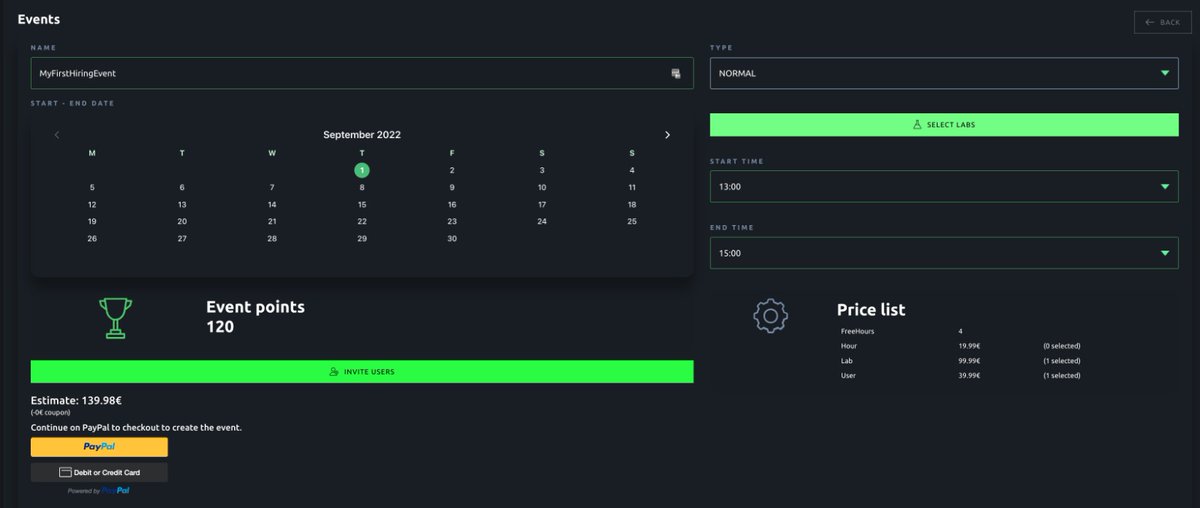
Task: Choose September 30 in the calendar
Action: 452,238
